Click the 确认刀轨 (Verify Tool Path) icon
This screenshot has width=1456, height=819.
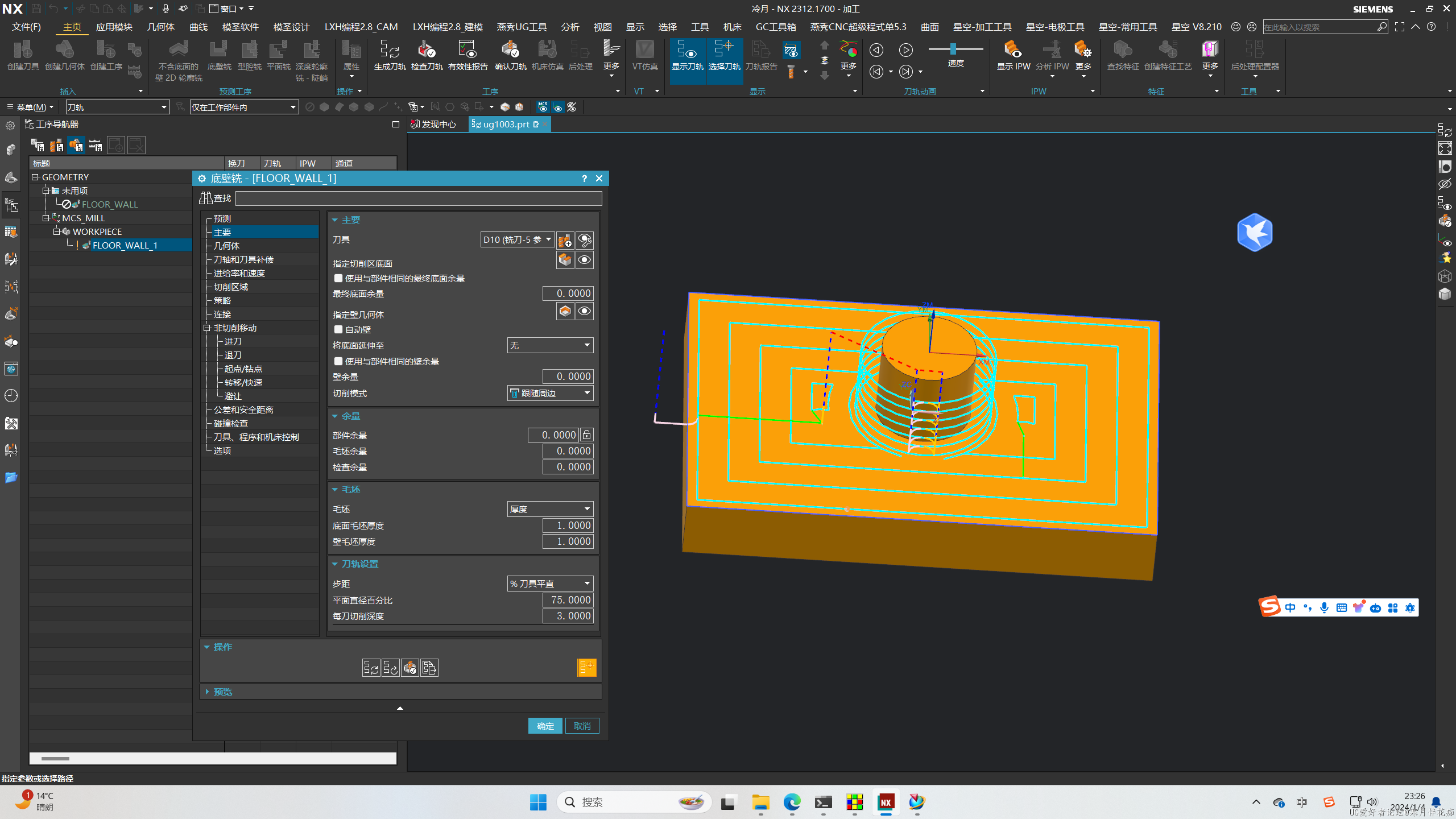point(510,56)
